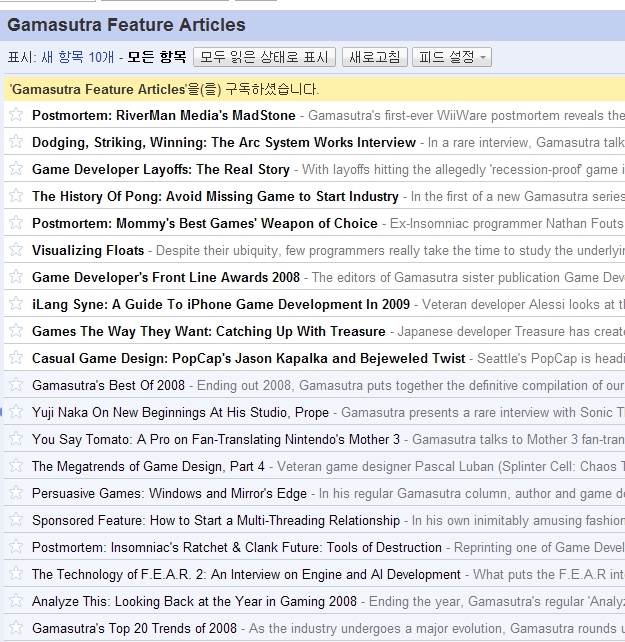Star Catching Up With Treasure article
The image size is (625, 642).
pyautogui.click(x=16, y=331)
